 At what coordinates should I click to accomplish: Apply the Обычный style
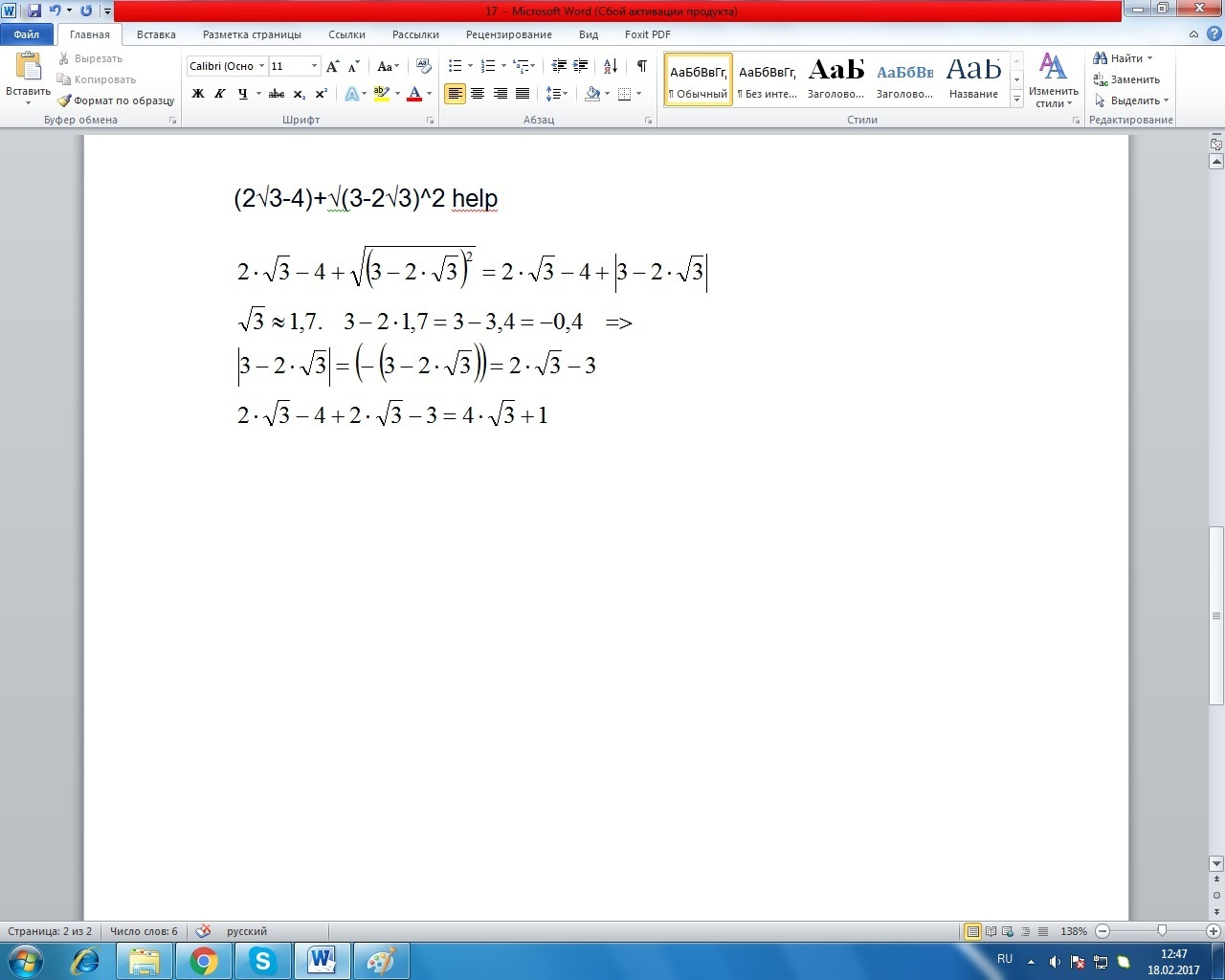(699, 79)
